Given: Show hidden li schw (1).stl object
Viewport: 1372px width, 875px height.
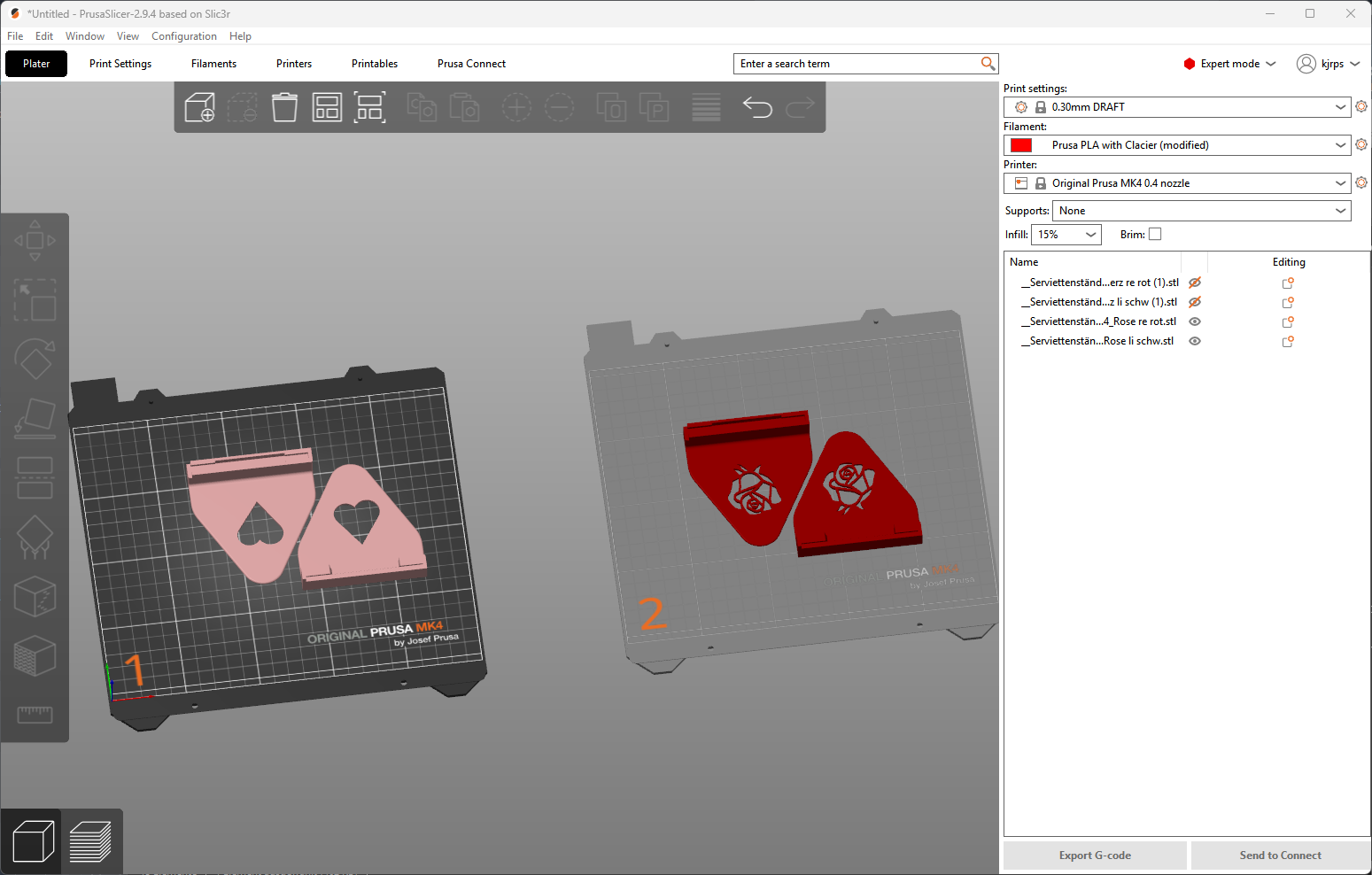Looking at the screenshot, I should pos(1195,302).
